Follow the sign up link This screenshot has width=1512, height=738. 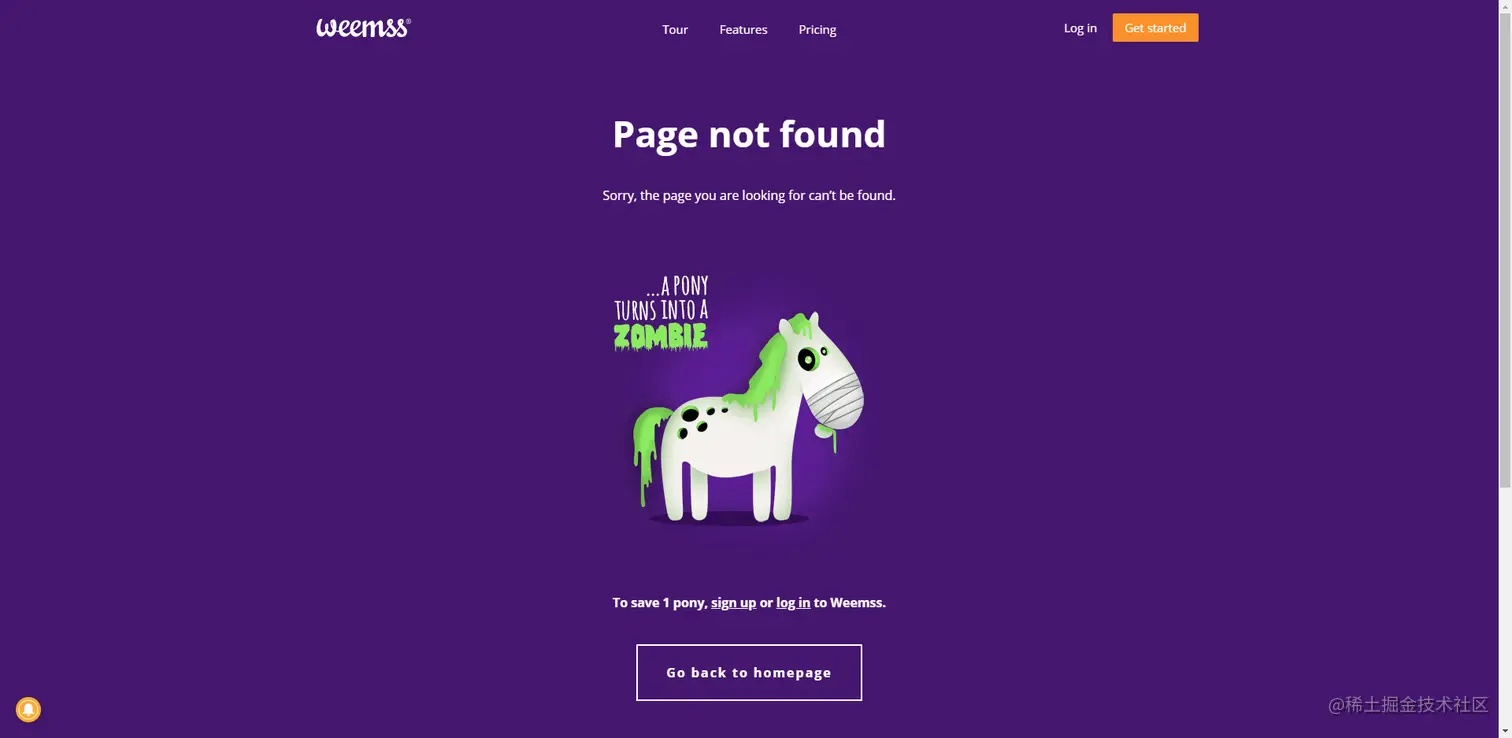pos(733,603)
